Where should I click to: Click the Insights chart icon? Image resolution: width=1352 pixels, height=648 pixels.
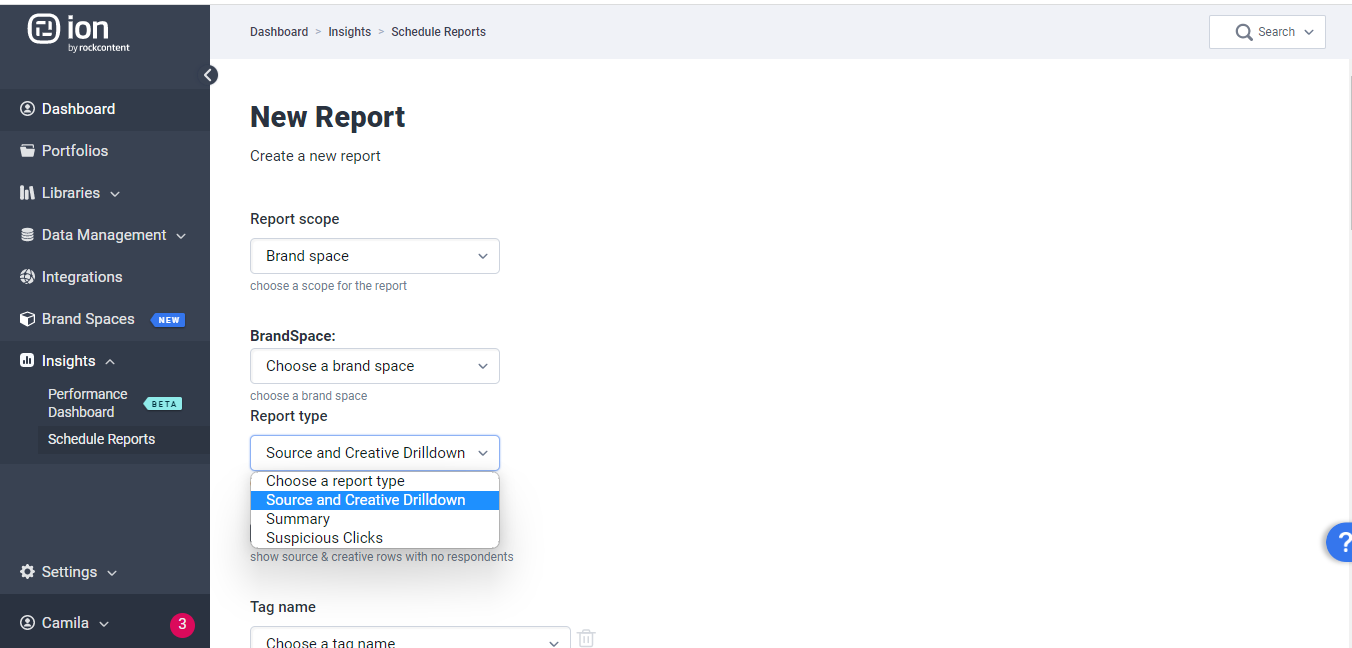[x=27, y=361]
